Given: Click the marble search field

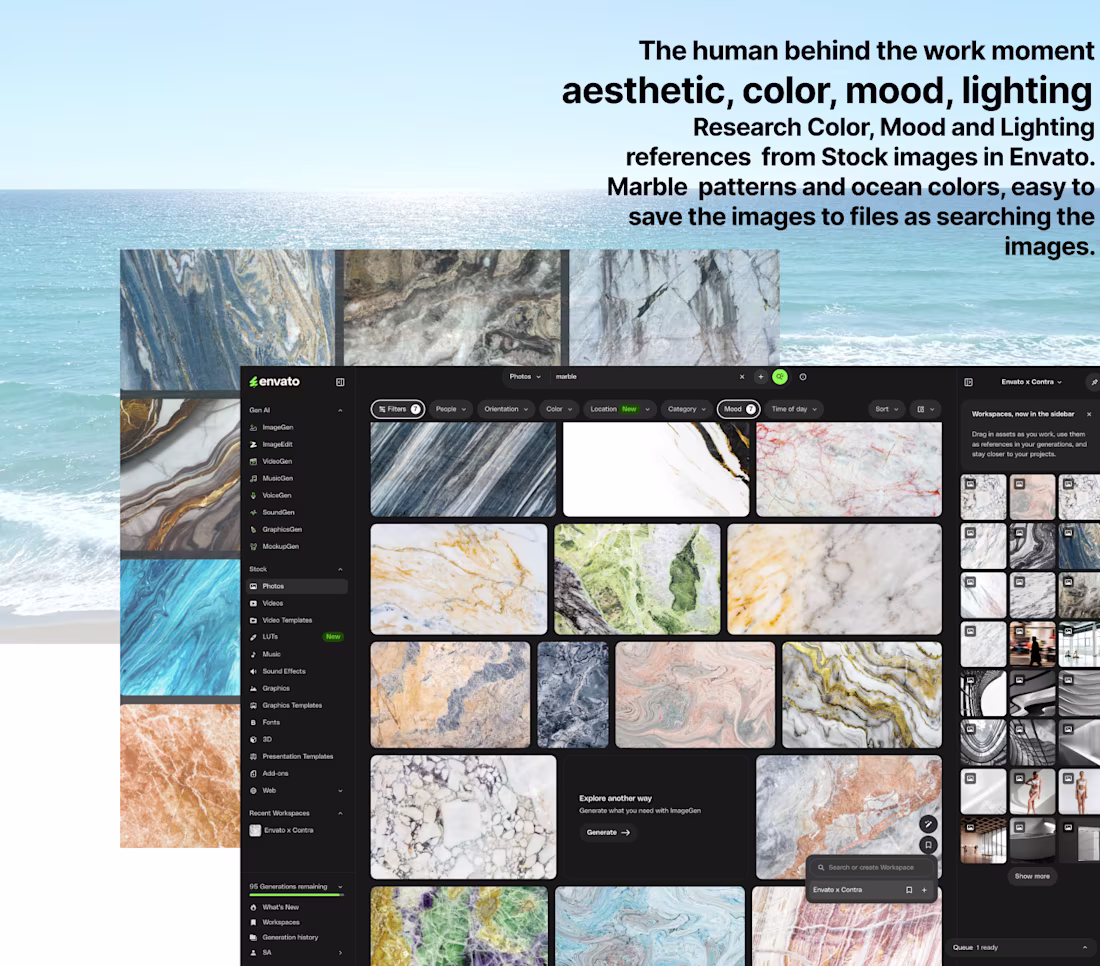Looking at the screenshot, I should click(x=644, y=377).
